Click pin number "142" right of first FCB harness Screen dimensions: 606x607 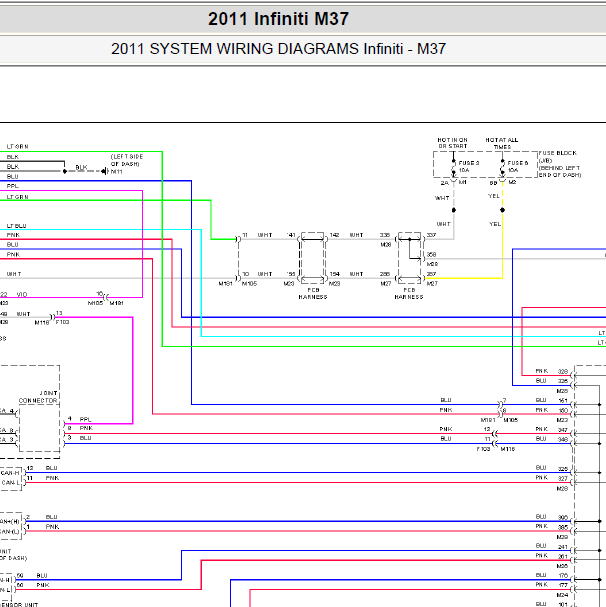(x=335, y=235)
